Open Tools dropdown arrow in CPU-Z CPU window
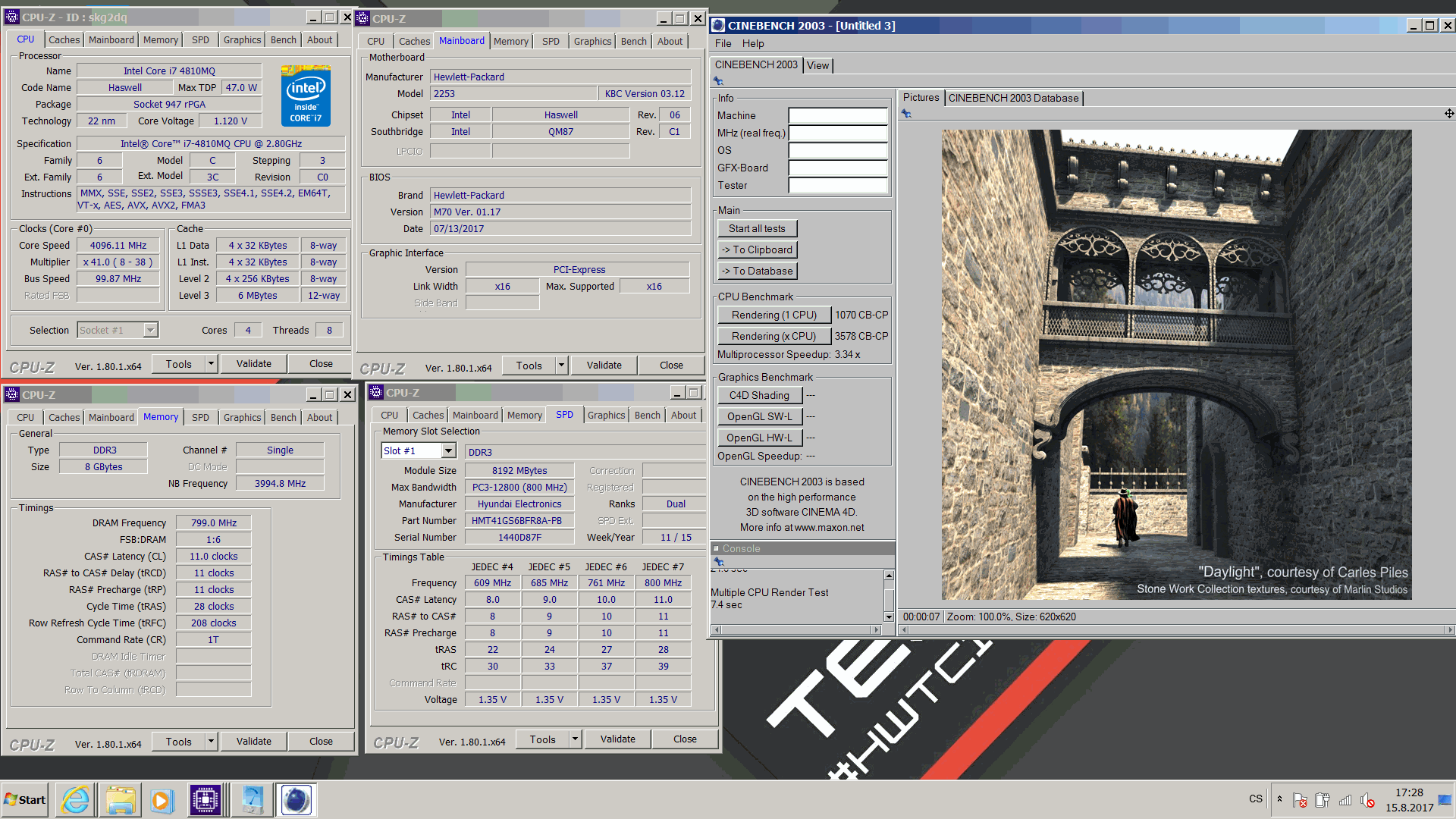Image resolution: width=1456 pixels, height=819 pixels. 212,364
